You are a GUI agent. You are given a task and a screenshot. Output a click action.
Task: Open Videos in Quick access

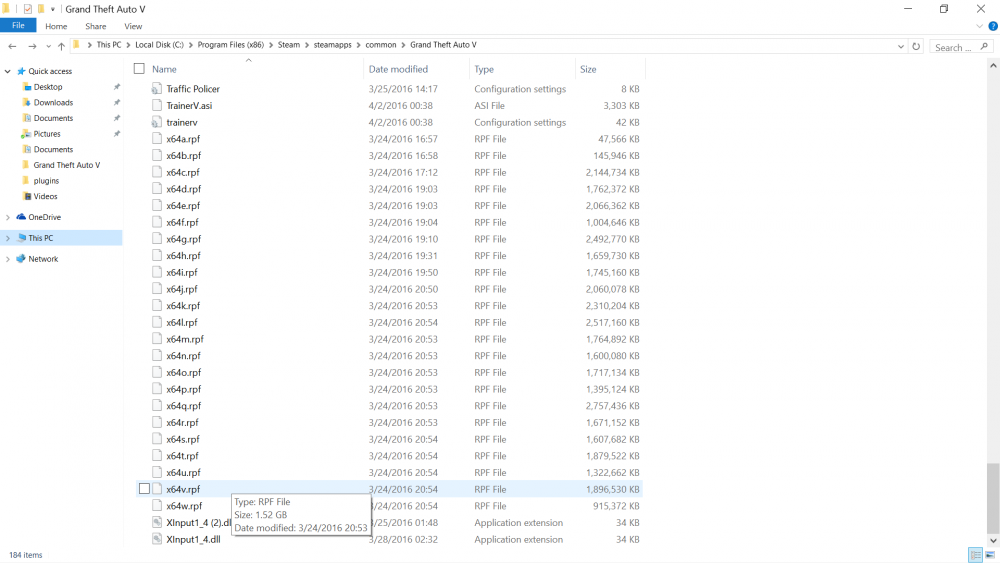(x=45, y=196)
